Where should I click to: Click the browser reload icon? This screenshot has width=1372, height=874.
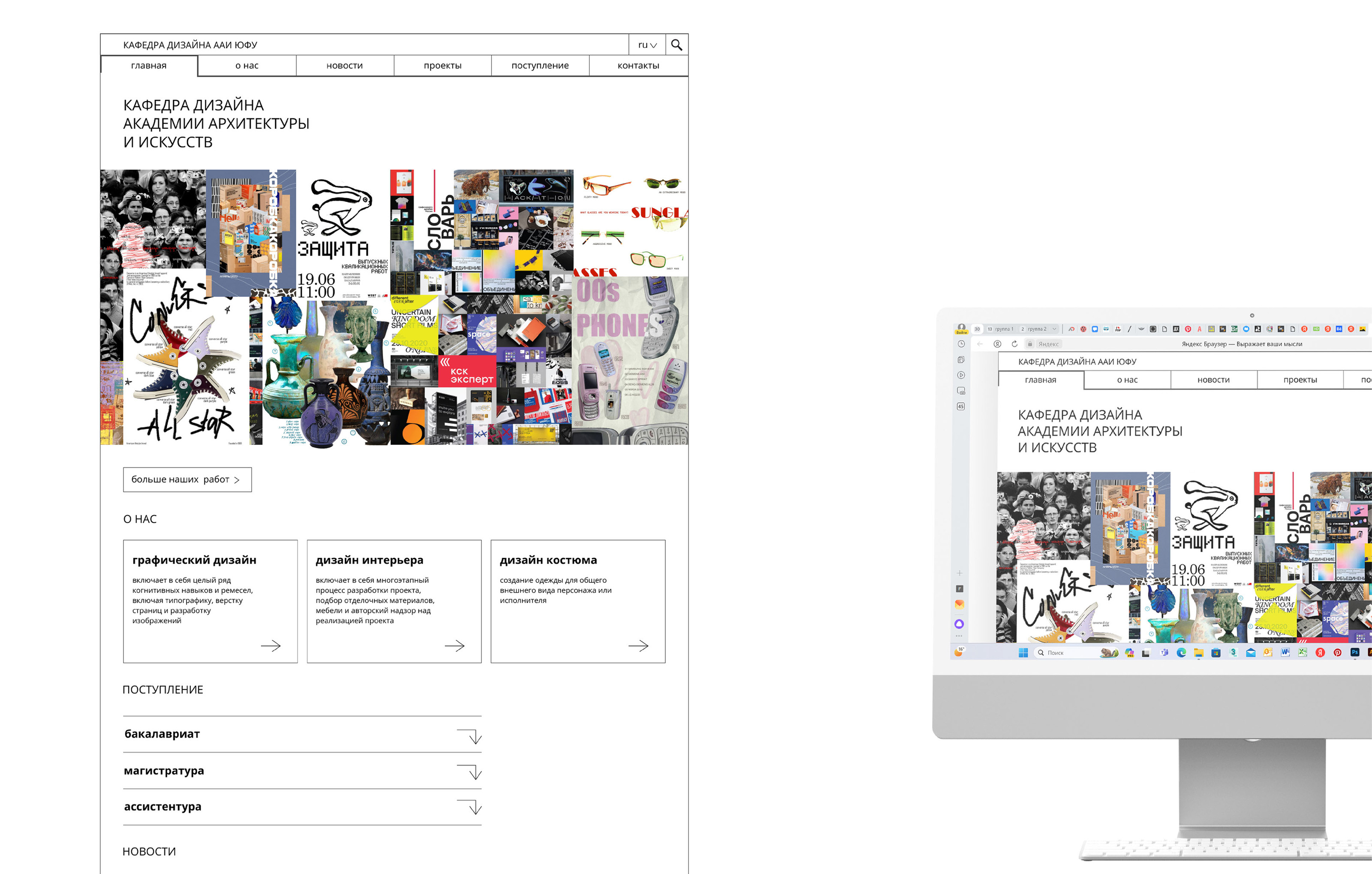click(1014, 344)
